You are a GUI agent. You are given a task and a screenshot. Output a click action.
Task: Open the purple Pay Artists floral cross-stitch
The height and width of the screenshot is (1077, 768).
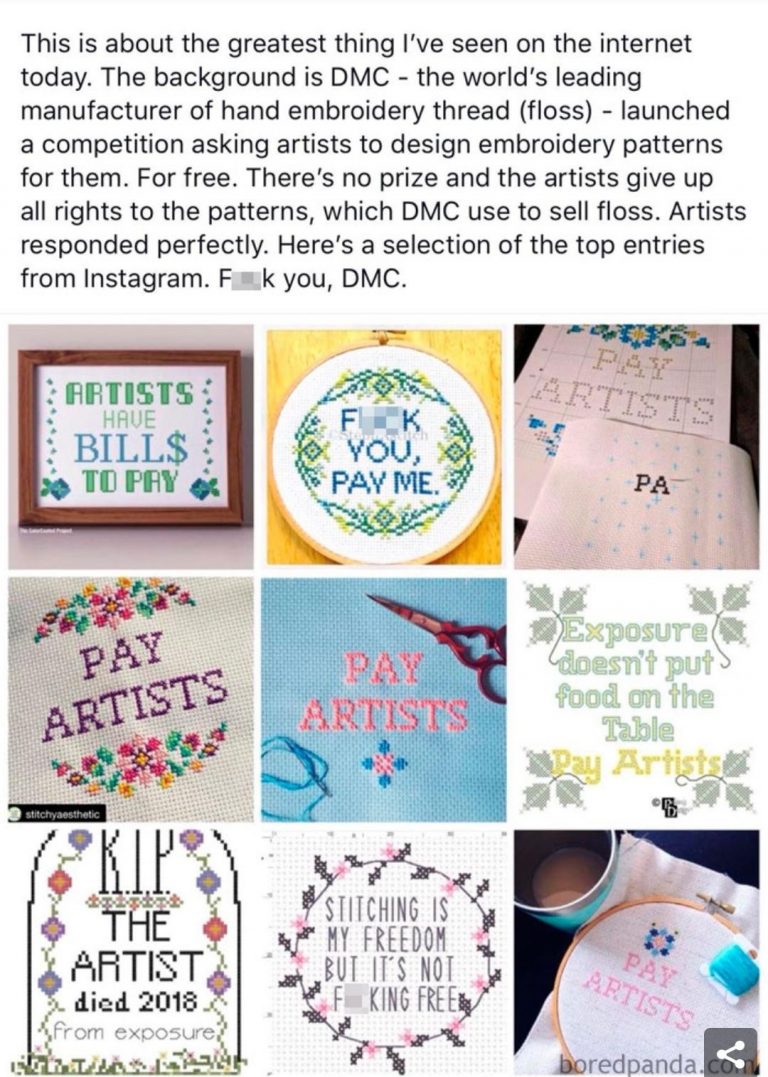[x=131, y=699]
